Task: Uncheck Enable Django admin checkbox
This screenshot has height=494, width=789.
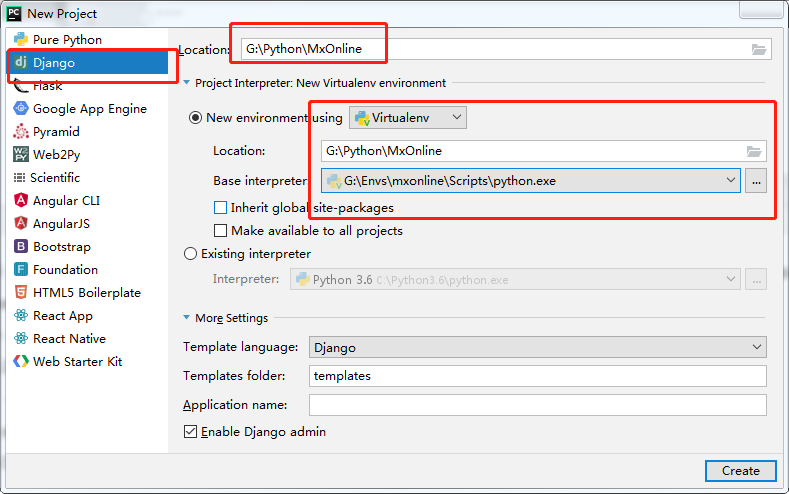Action: (190, 432)
